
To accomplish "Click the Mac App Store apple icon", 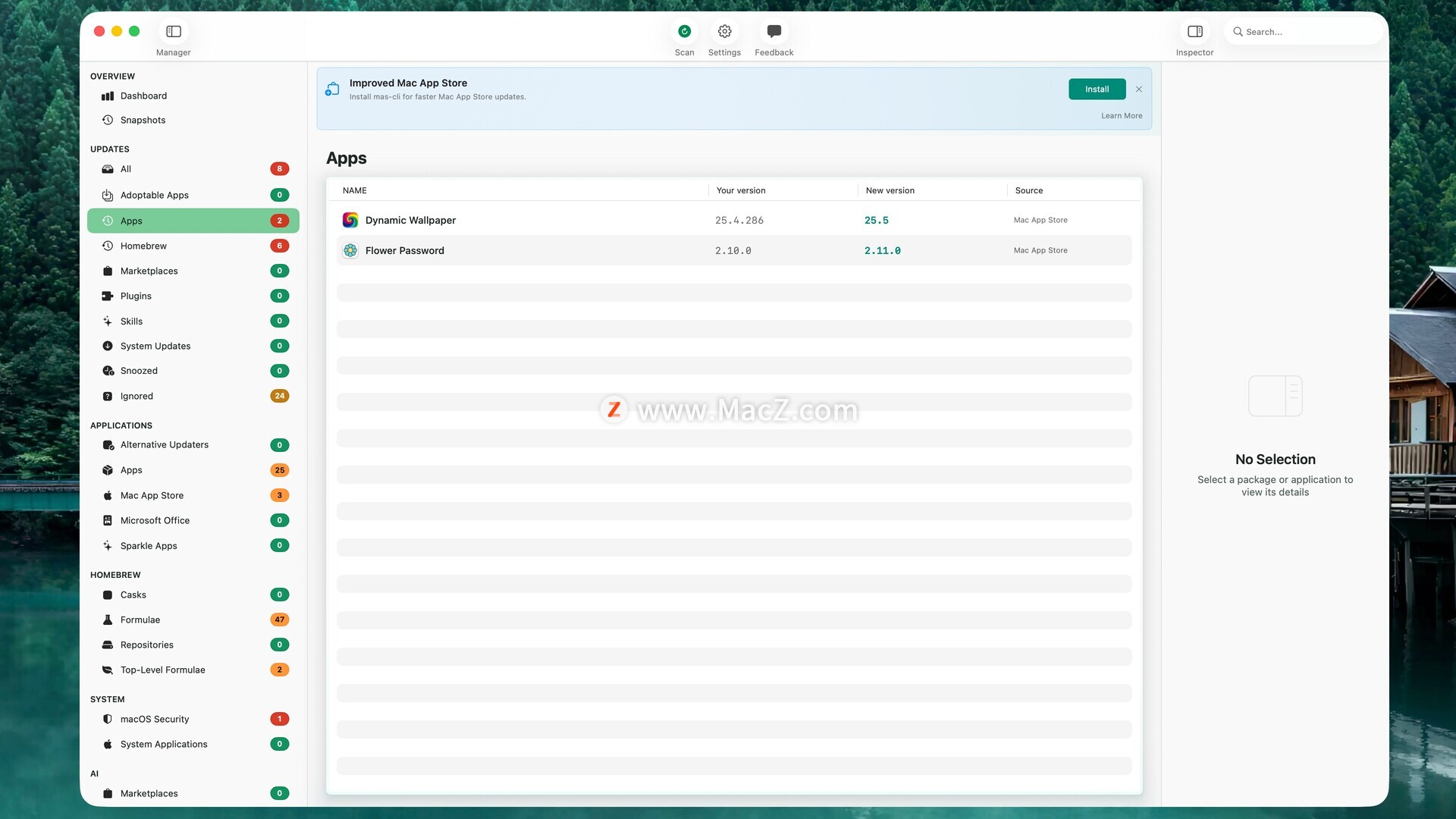I will click(108, 495).
